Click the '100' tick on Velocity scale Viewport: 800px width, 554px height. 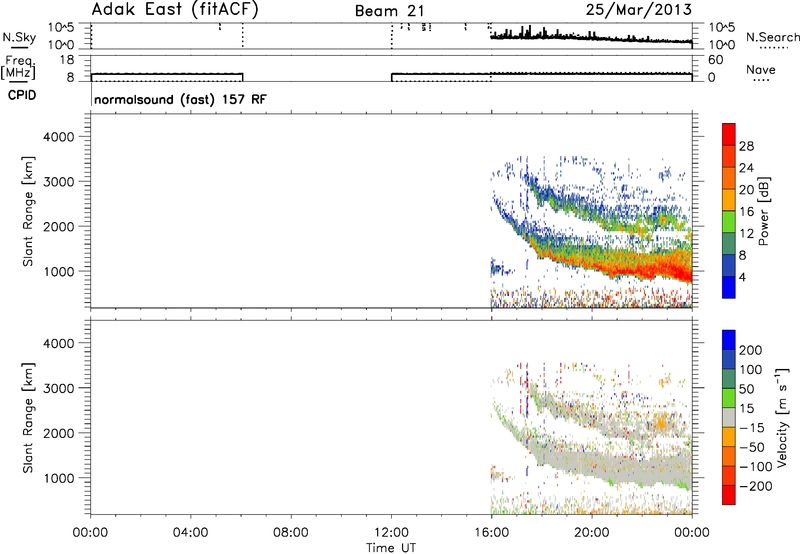coord(751,369)
